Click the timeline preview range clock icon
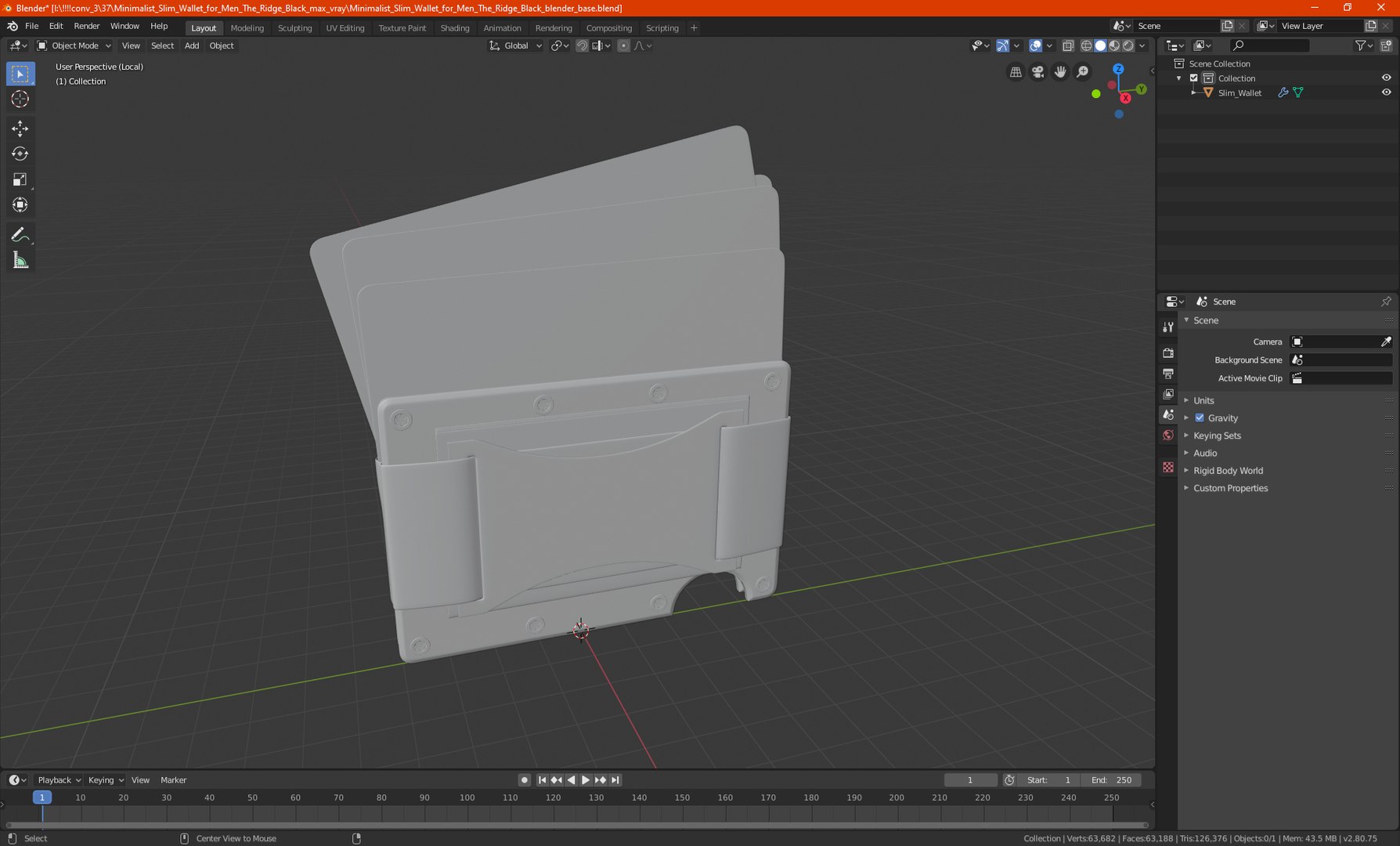Screen dimensions: 1400x846 click(1009, 780)
